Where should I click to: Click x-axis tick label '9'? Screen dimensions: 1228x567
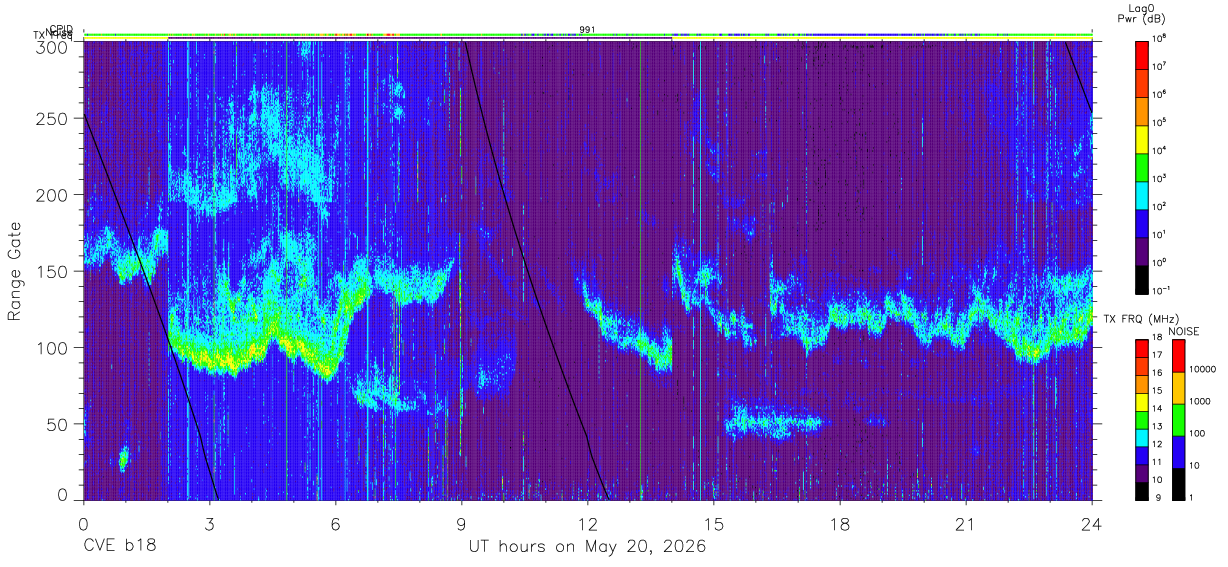tap(461, 524)
